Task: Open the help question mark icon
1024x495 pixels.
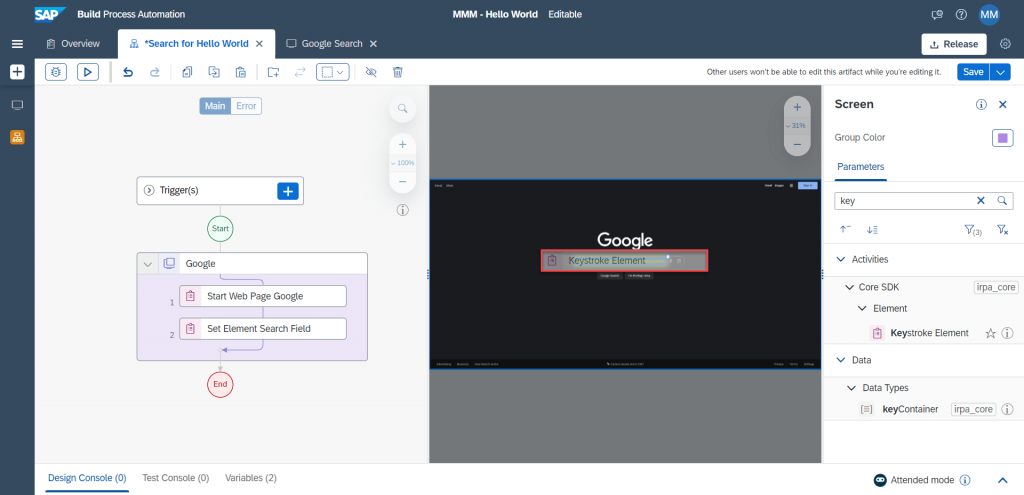Action: [x=961, y=14]
